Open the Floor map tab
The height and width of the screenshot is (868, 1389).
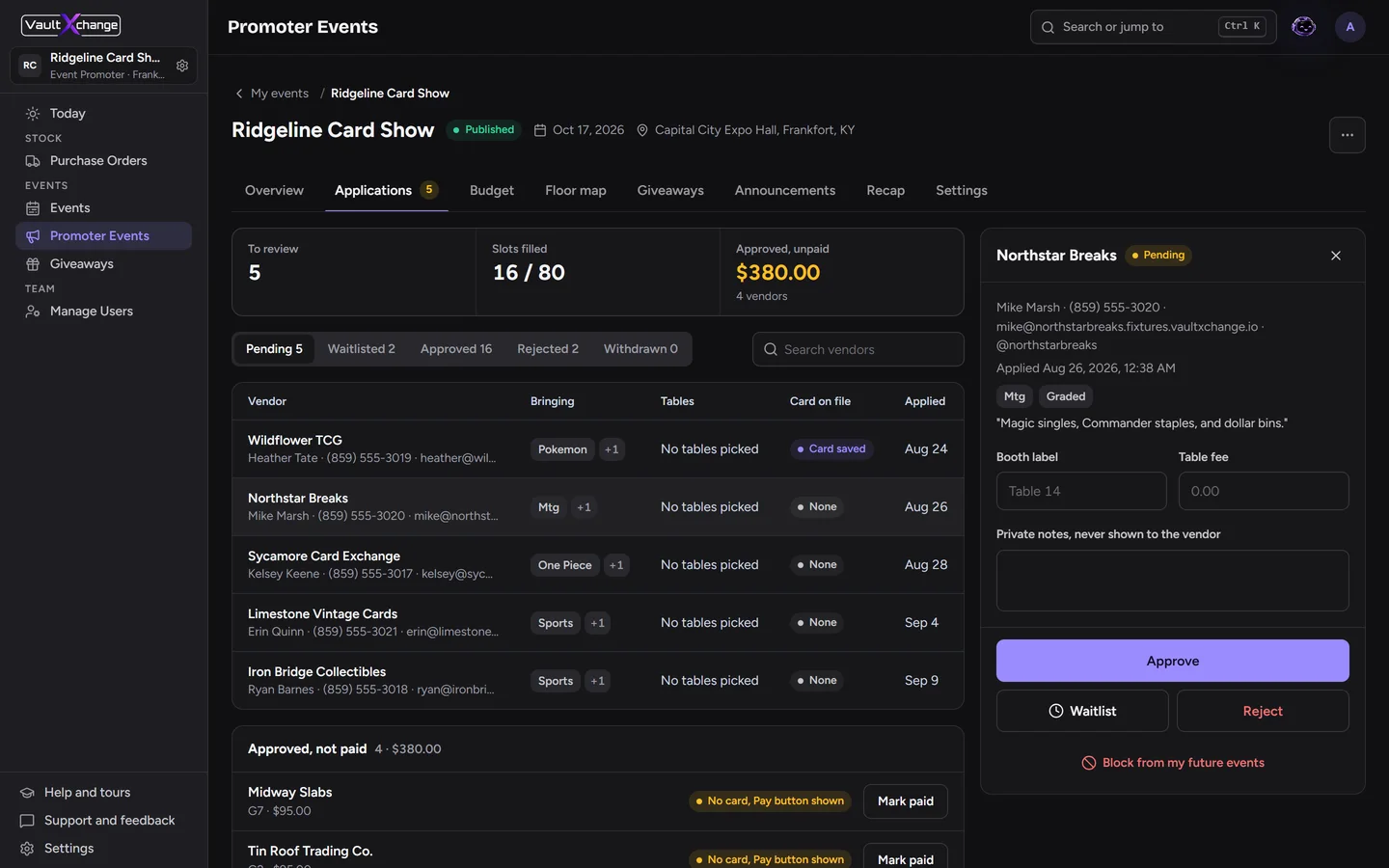(575, 190)
